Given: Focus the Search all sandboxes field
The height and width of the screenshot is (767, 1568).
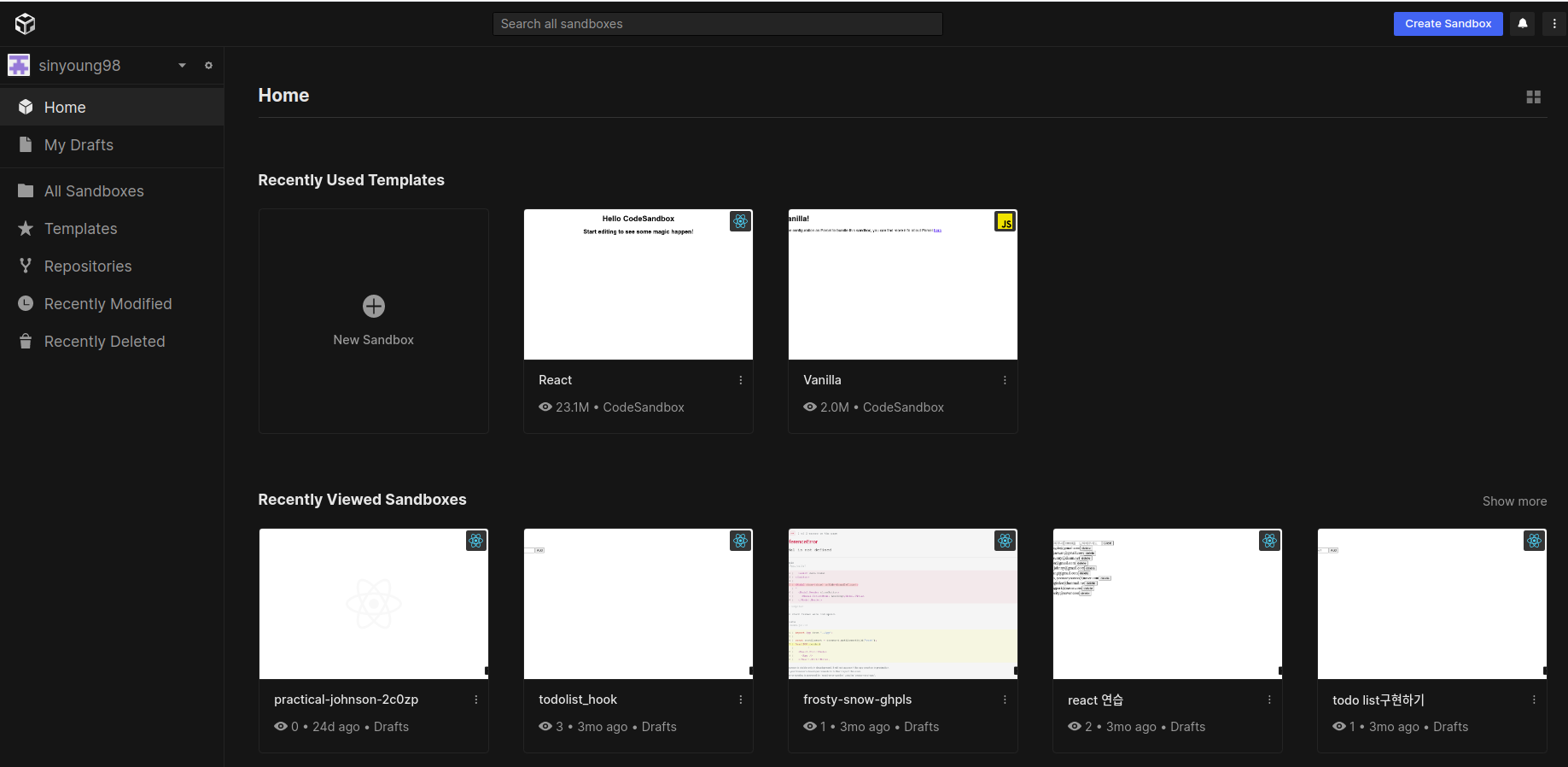Looking at the screenshot, I should 717,24.
